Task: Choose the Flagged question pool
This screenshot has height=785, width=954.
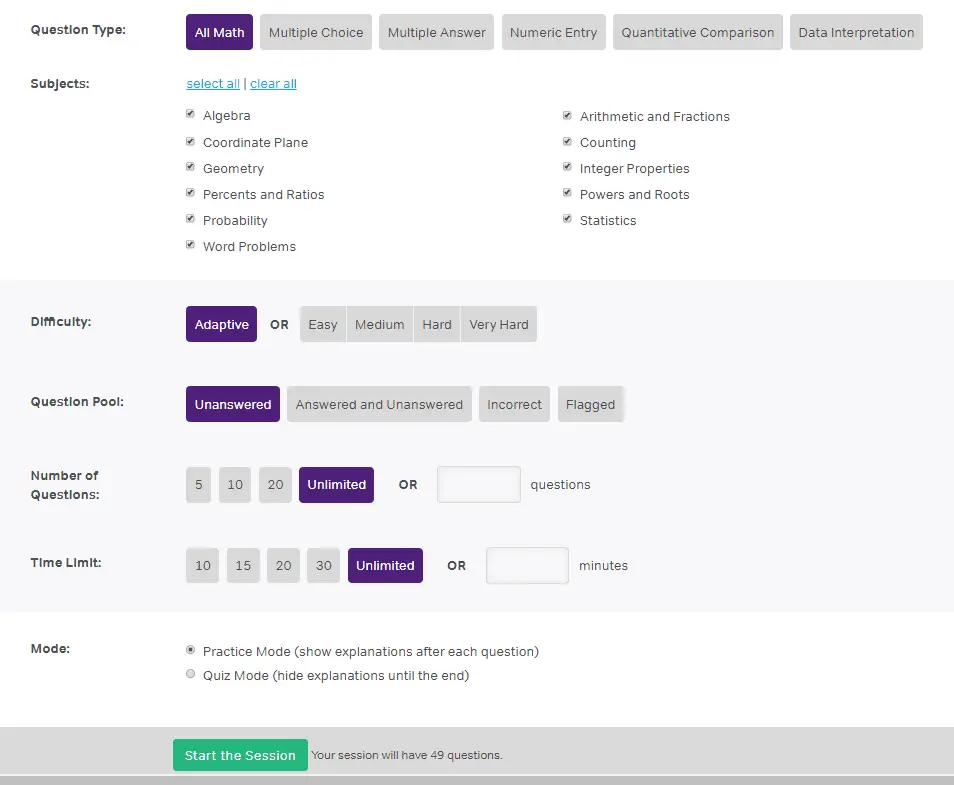Action: click(x=590, y=404)
